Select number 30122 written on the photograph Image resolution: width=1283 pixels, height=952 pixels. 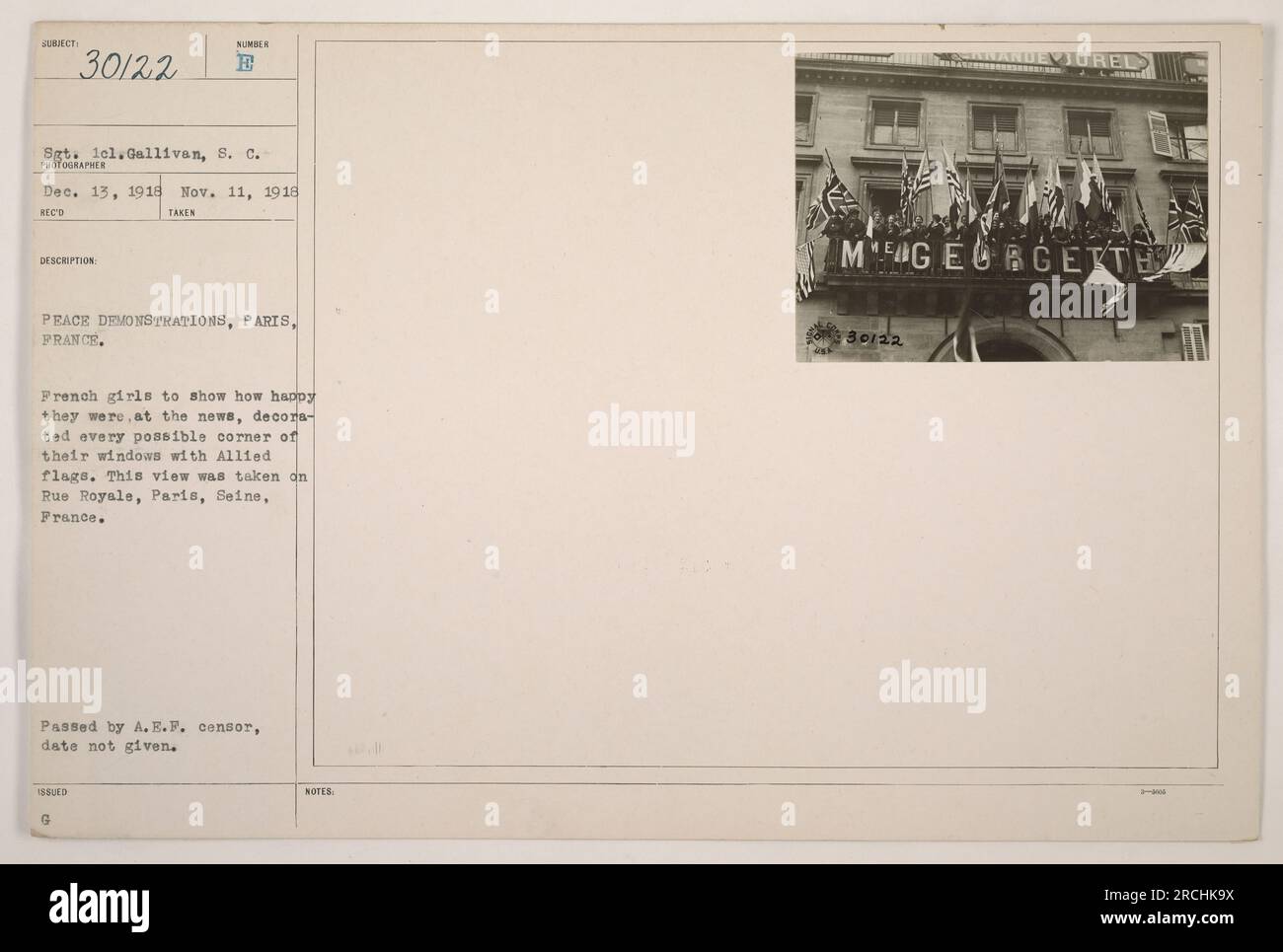tap(874, 338)
